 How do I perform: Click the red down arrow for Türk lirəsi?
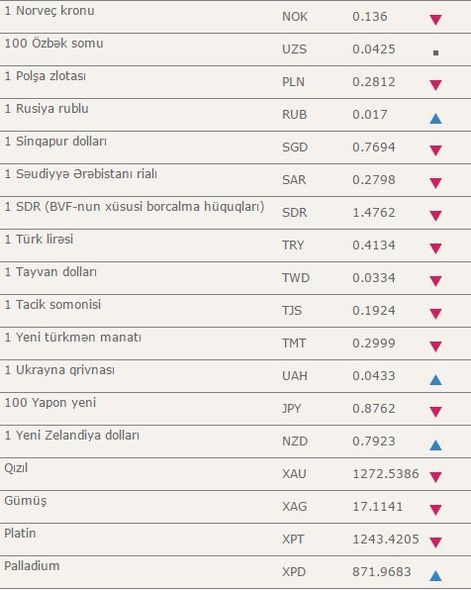pos(435,248)
